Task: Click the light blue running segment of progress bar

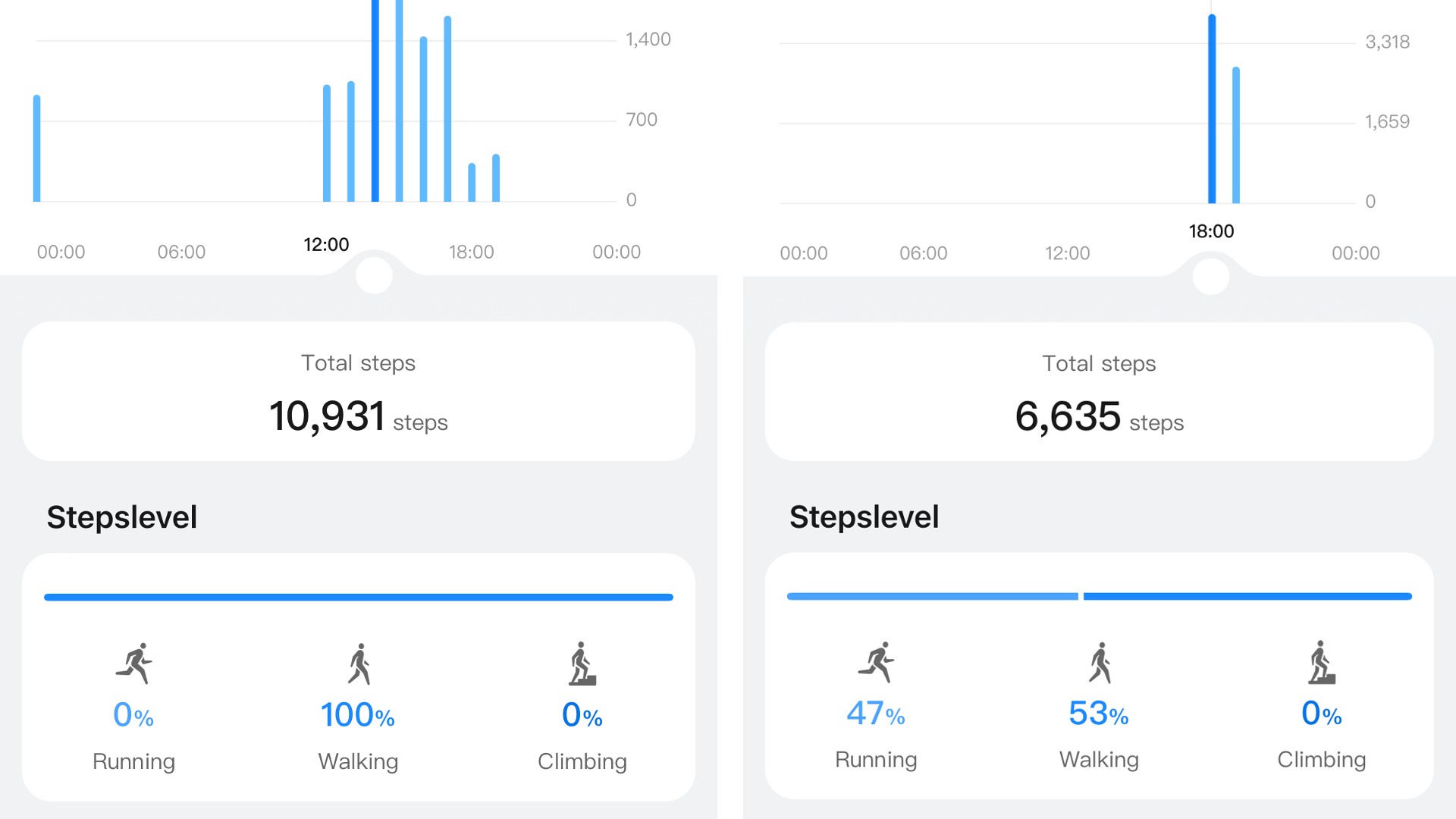Action: [932, 597]
